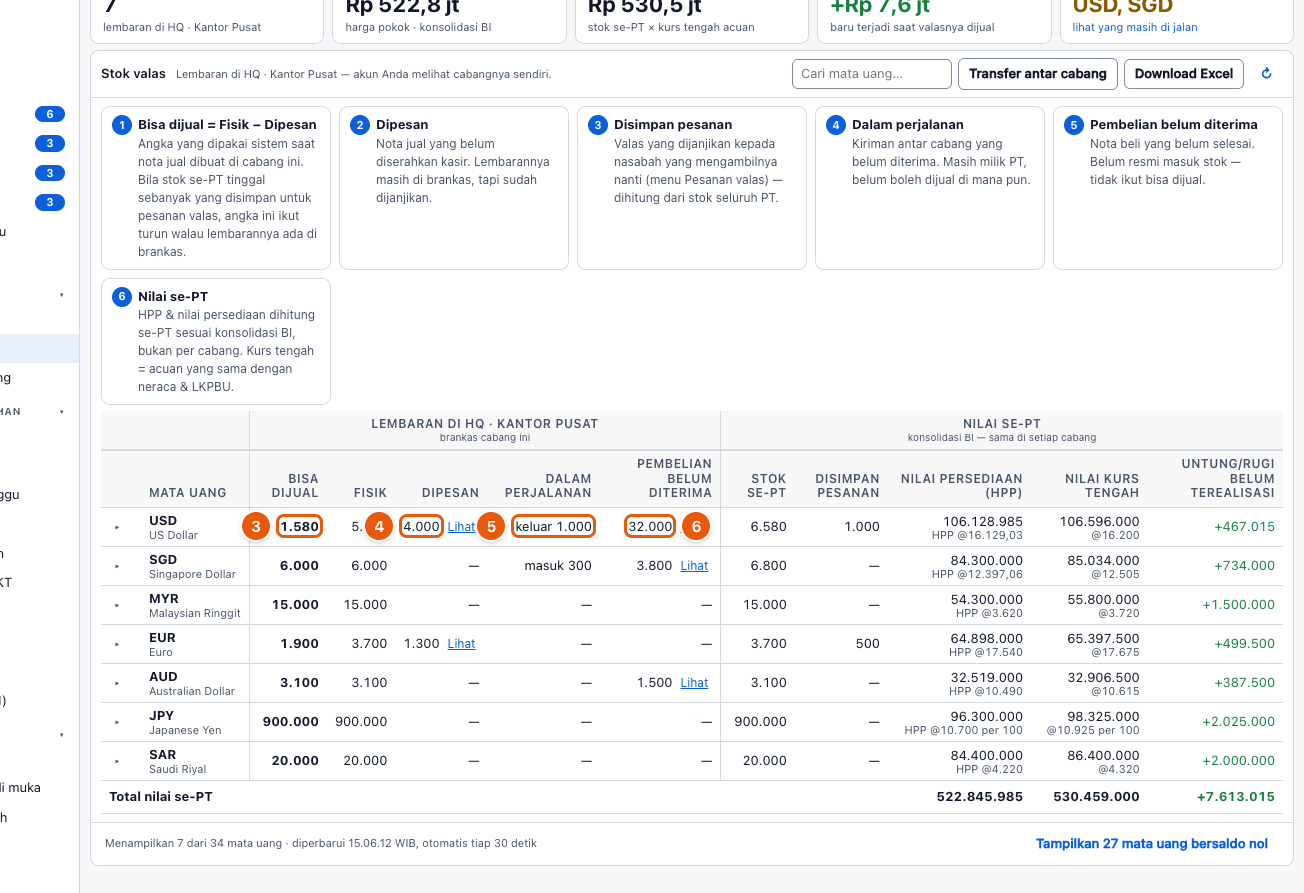Expand the SAR Saudi Riyal row

pos(117,761)
